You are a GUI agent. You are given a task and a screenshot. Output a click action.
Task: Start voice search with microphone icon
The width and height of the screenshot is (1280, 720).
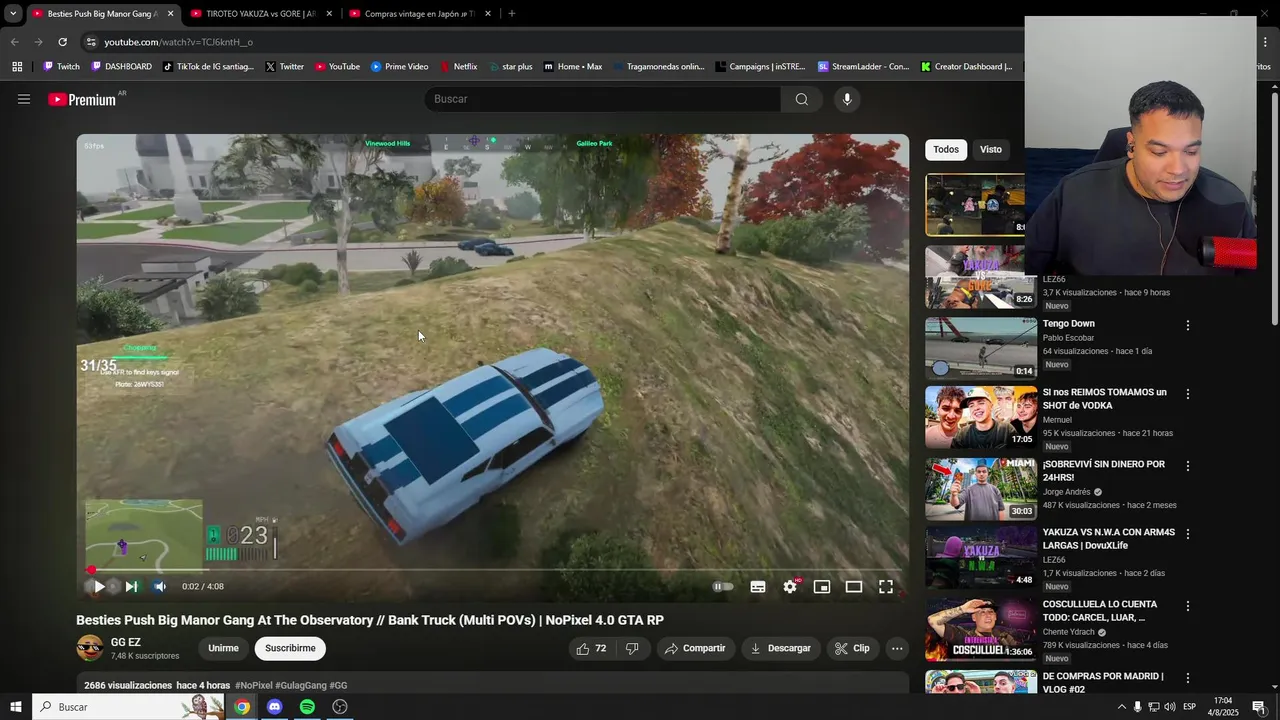[847, 99]
